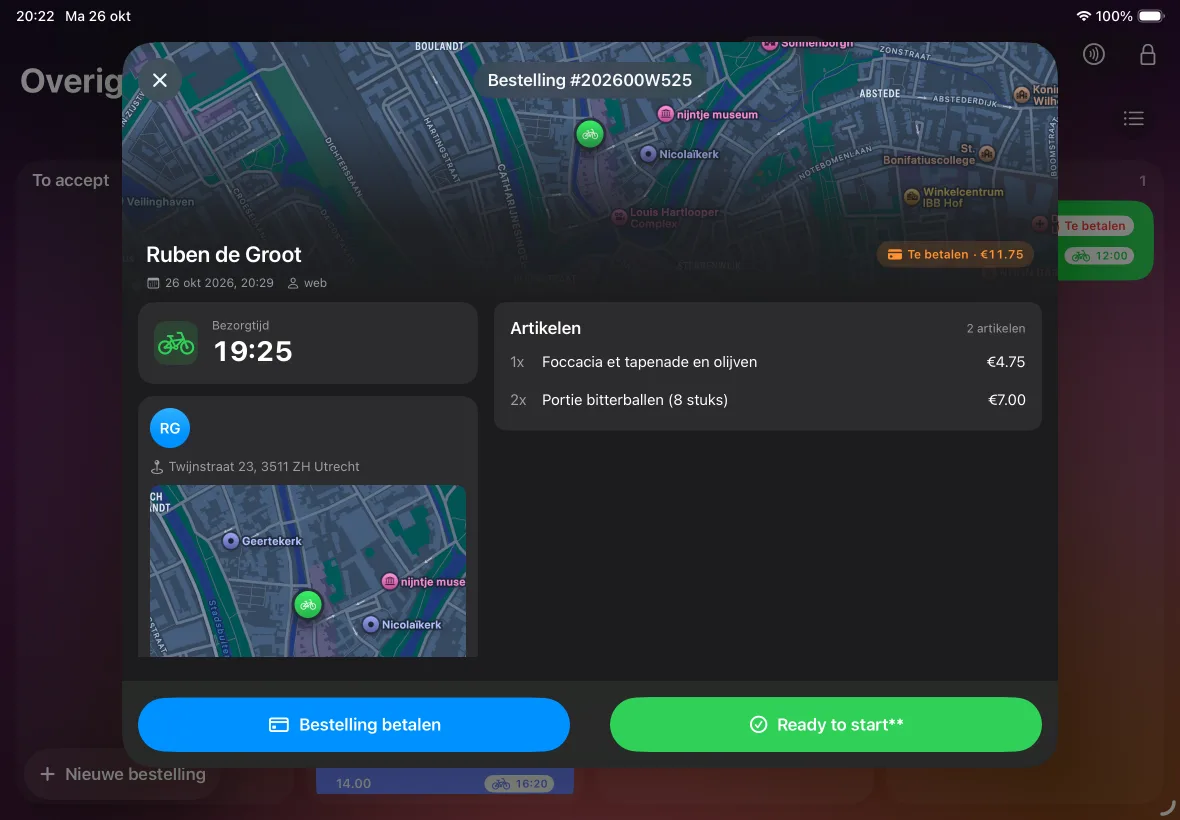
Task: Tap the RG customer avatar
Action: tap(170, 428)
